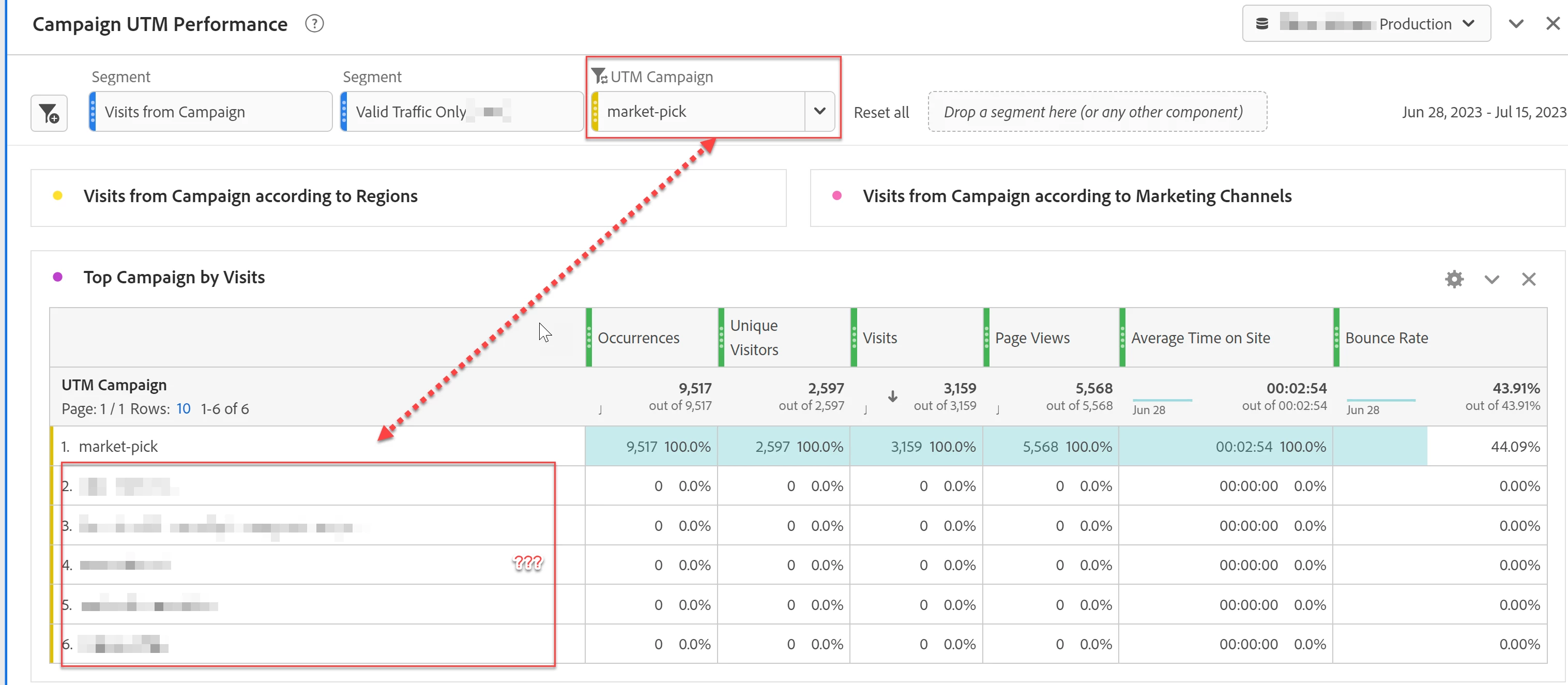Click the date range Jun 28 - Jul 15
The image size is (1568, 685).
[1483, 112]
